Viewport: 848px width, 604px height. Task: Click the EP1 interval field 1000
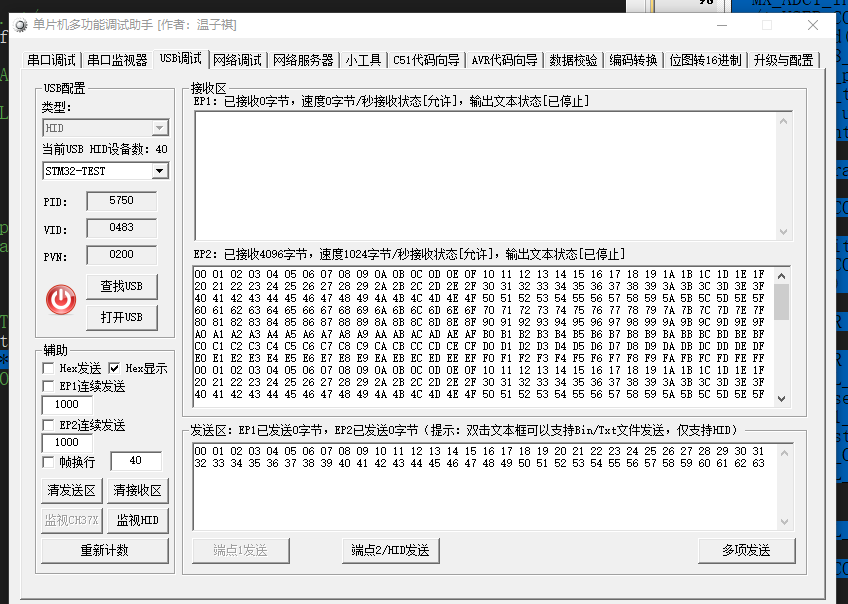click(67, 404)
